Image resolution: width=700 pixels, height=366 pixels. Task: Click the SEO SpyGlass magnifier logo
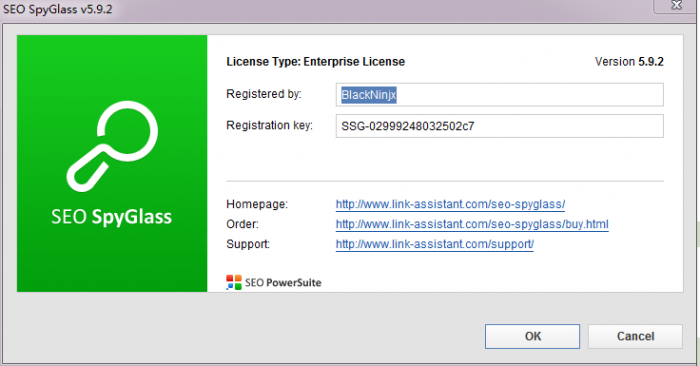[x=112, y=146]
